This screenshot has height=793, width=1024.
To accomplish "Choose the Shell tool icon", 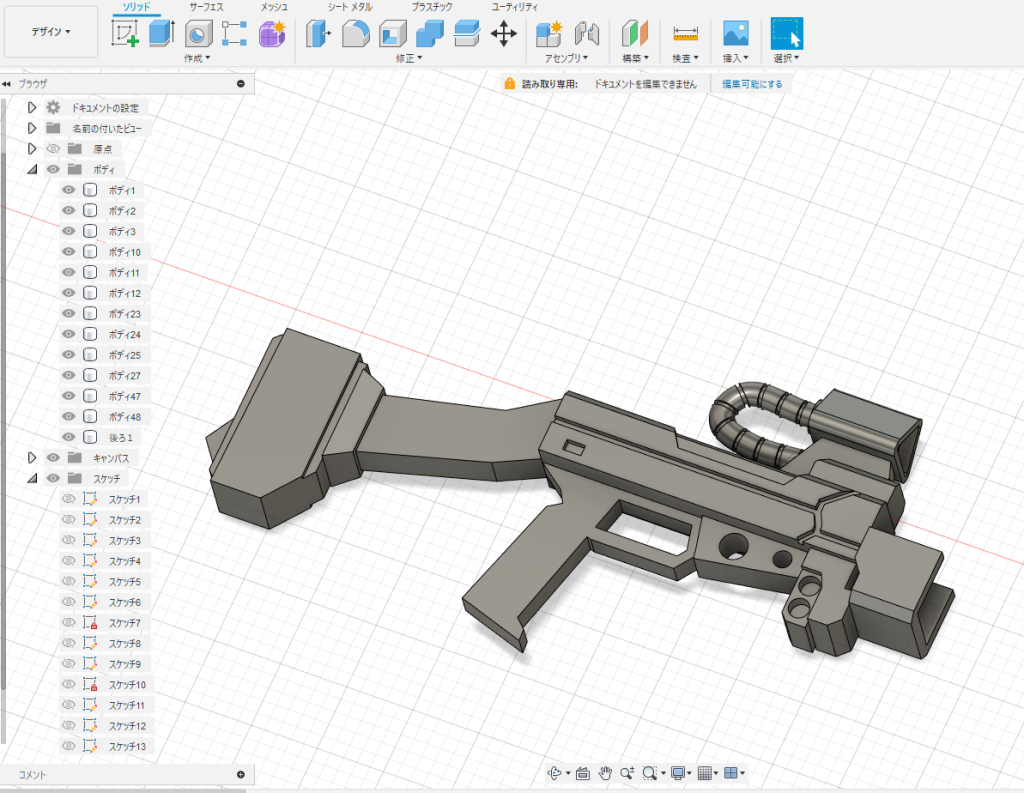I will pyautogui.click(x=392, y=34).
